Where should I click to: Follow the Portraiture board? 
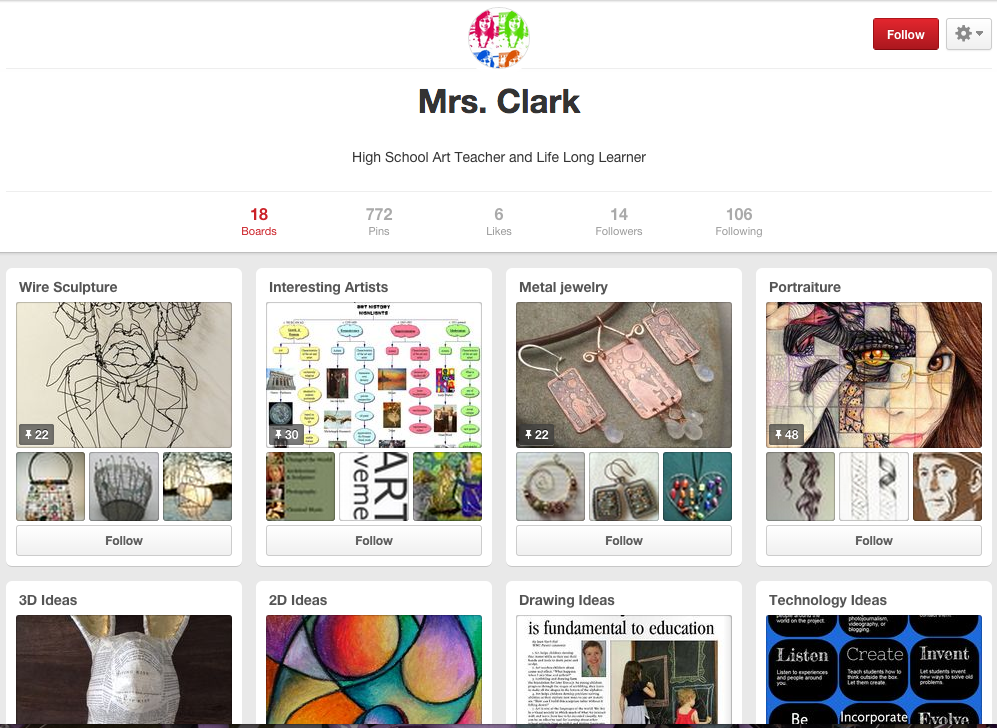point(874,540)
